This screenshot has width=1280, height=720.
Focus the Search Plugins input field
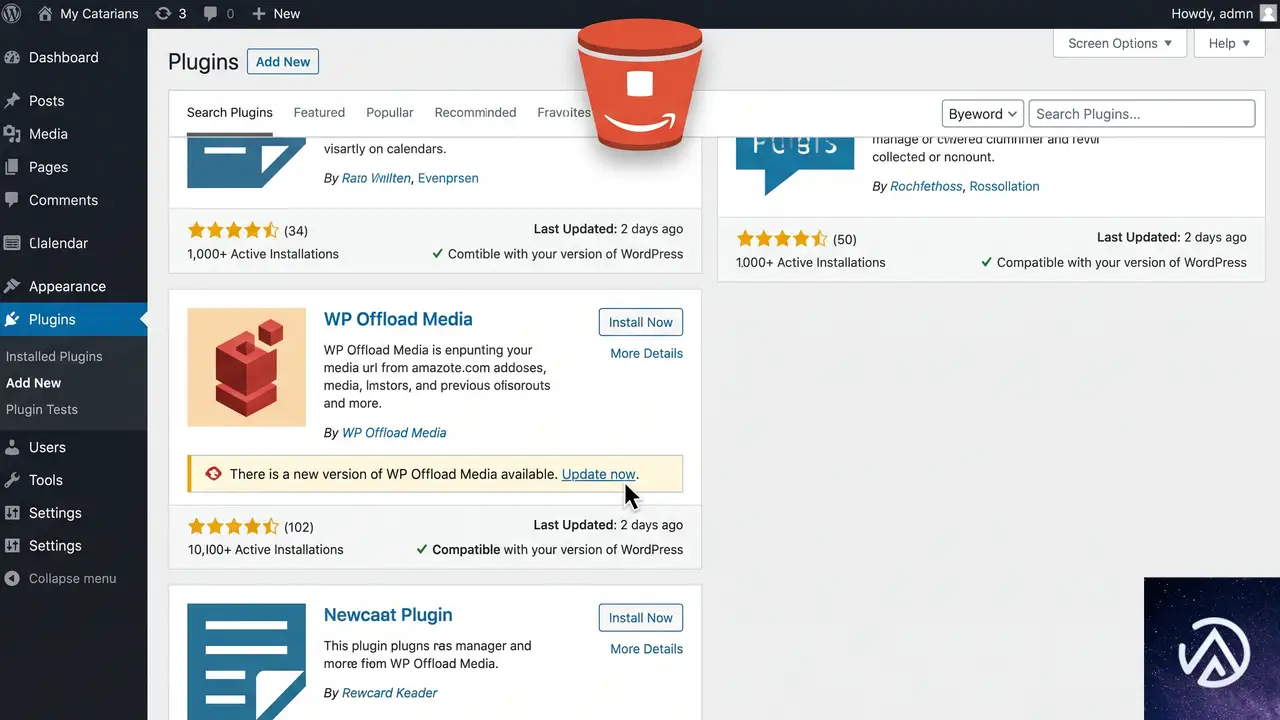tap(1141, 114)
